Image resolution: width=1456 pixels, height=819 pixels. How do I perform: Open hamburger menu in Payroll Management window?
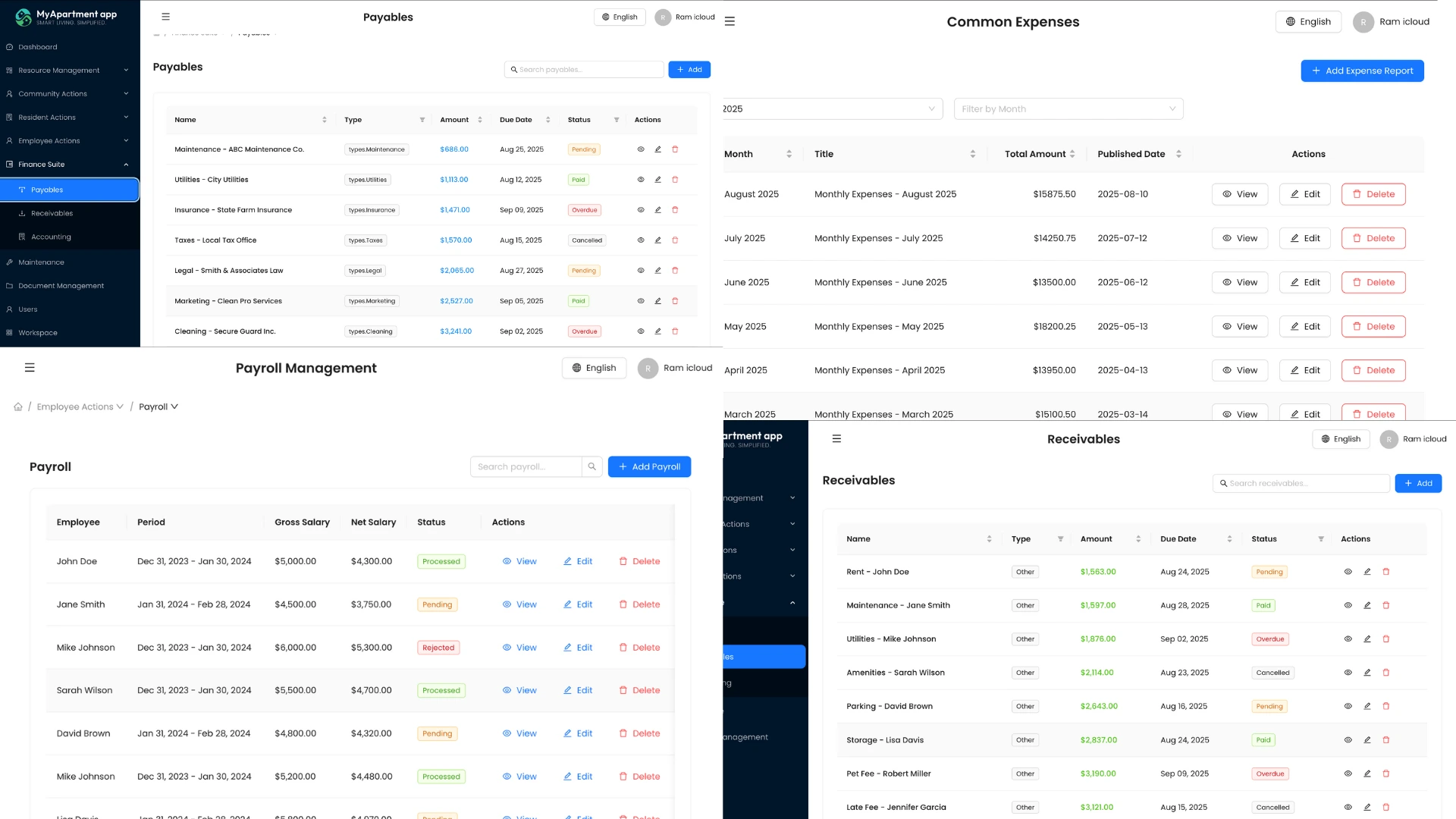pyautogui.click(x=30, y=368)
